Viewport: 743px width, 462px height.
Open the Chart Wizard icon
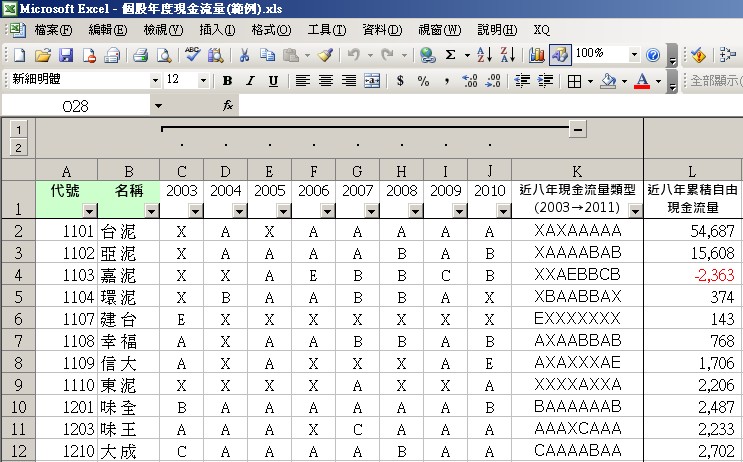pyautogui.click(x=536, y=55)
